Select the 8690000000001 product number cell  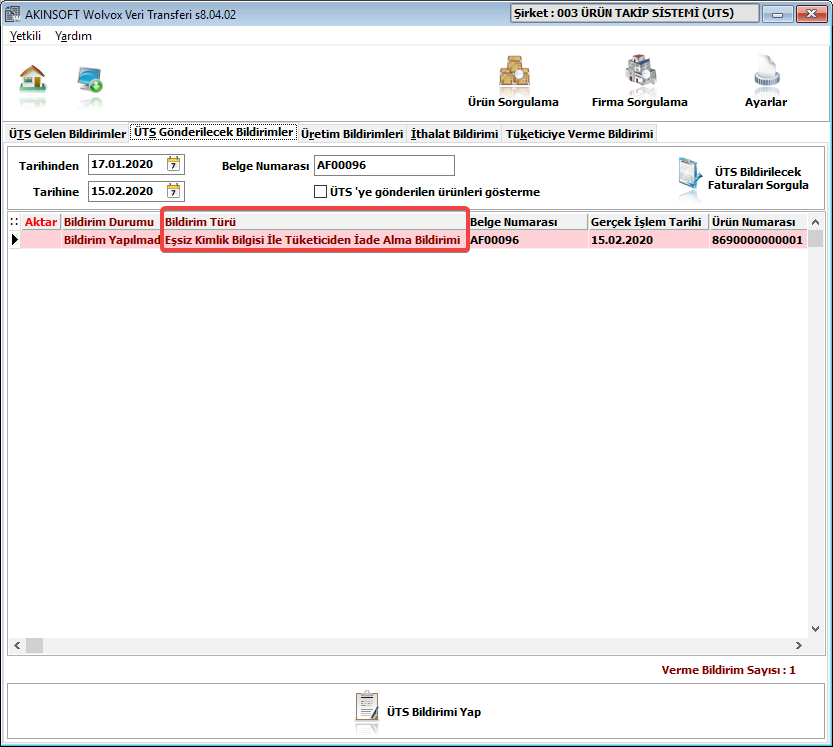tap(758, 240)
